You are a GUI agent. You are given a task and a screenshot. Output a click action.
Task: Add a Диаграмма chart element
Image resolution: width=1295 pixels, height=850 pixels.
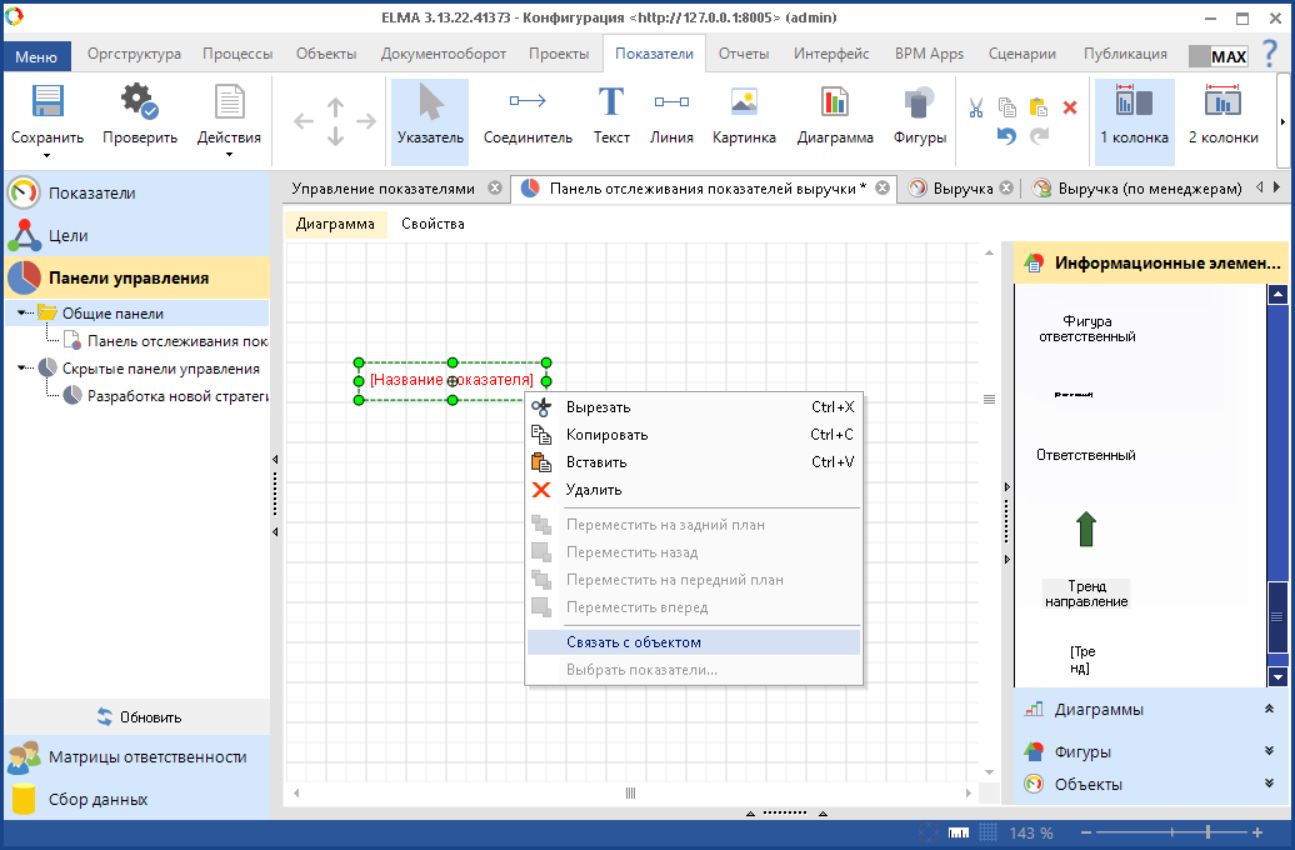coord(835,116)
